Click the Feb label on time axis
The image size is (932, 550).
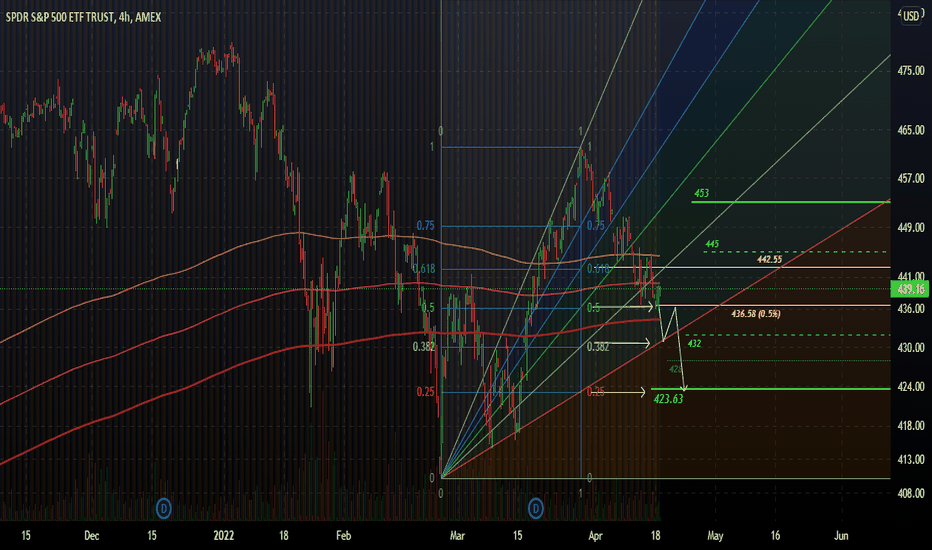click(344, 536)
